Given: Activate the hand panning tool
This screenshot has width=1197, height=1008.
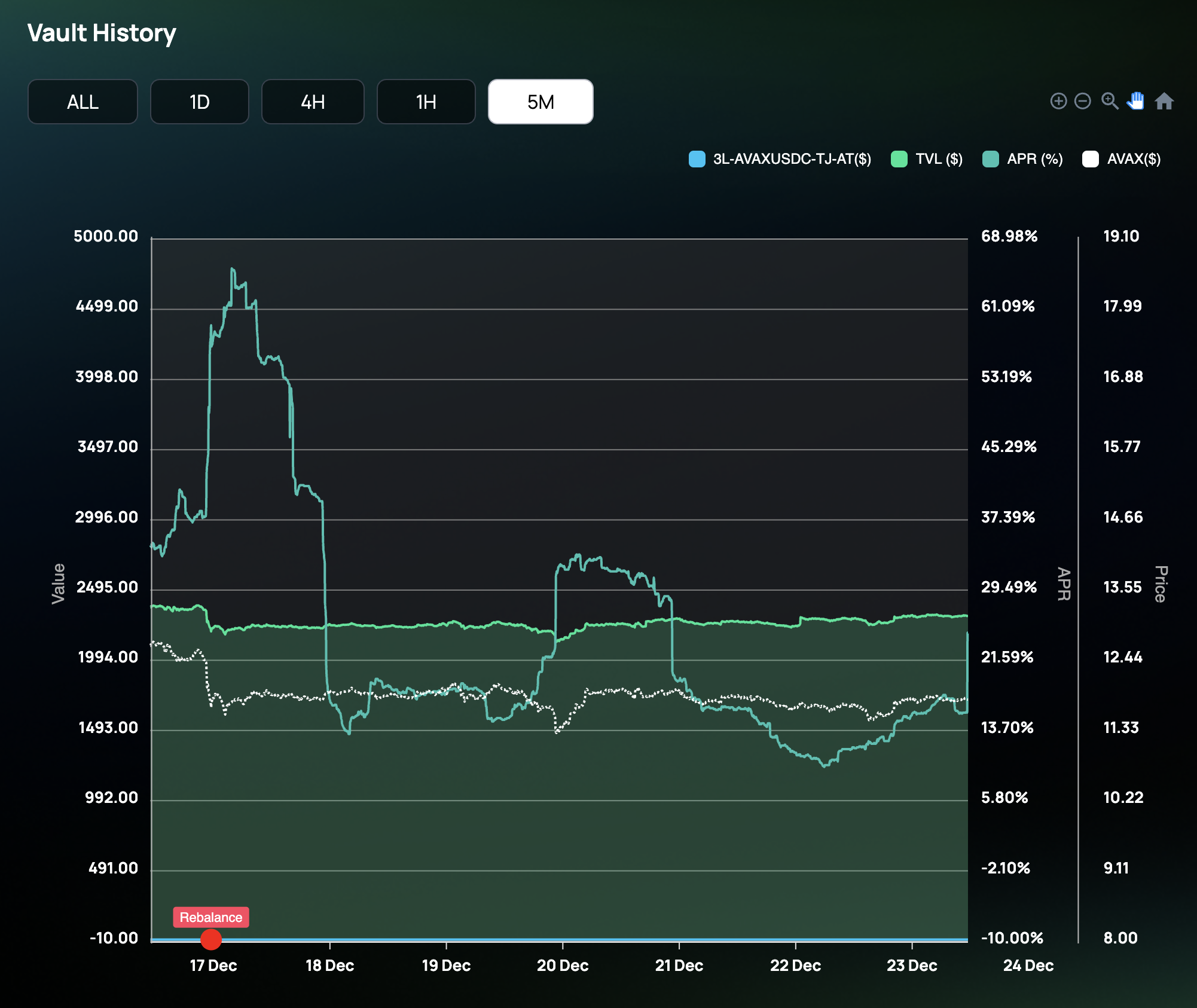Looking at the screenshot, I should coord(1135,101).
